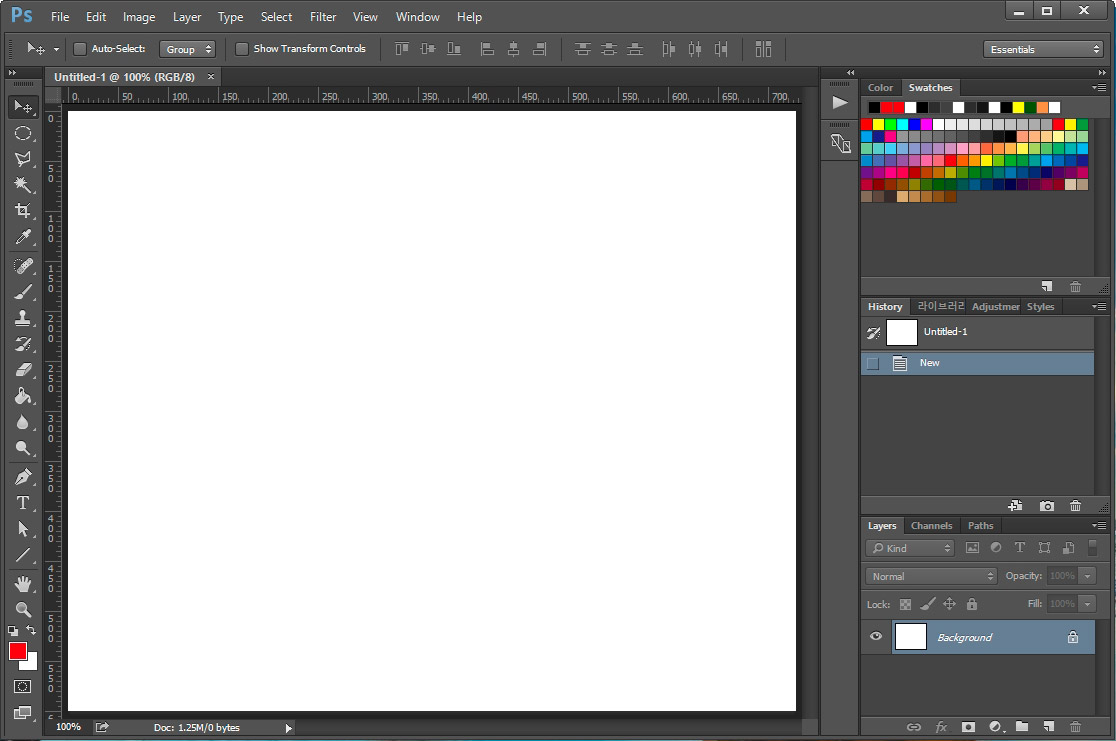The height and width of the screenshot is (741, 1116).
Task: Select the Hand tool
Action: pos(23,584)
